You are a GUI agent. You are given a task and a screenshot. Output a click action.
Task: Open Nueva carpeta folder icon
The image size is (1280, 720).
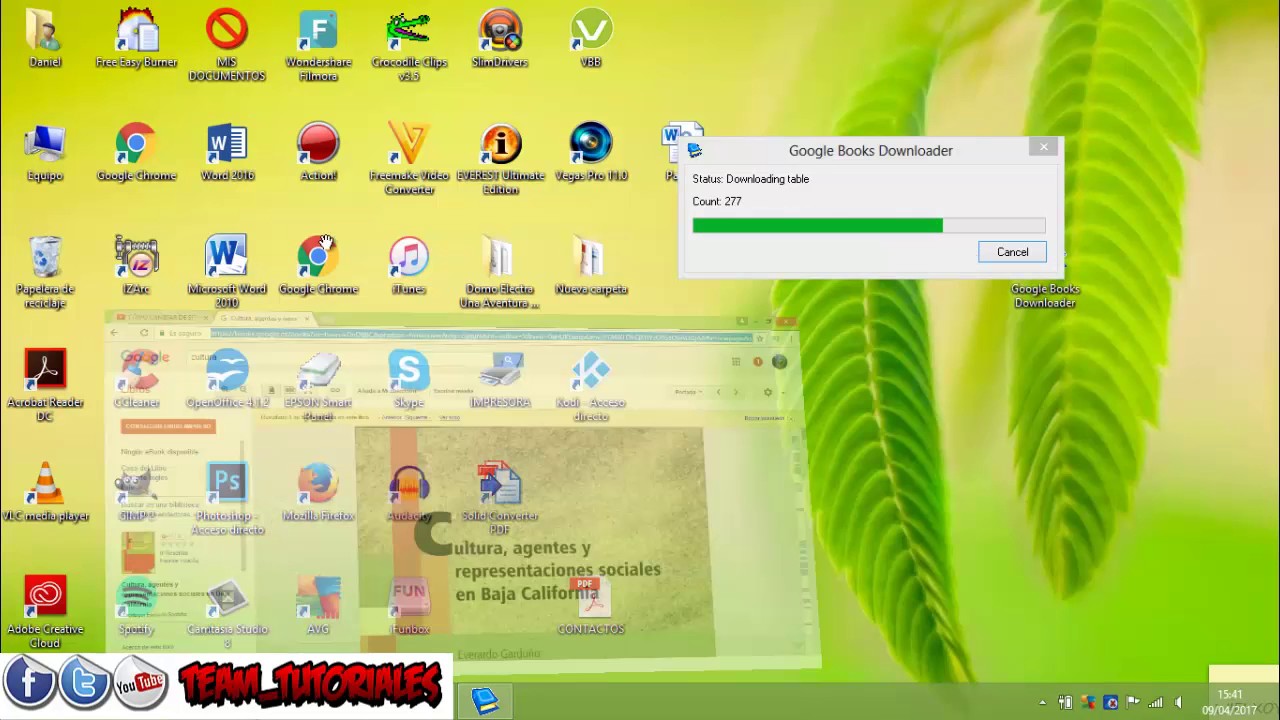(x=591, y=265)
